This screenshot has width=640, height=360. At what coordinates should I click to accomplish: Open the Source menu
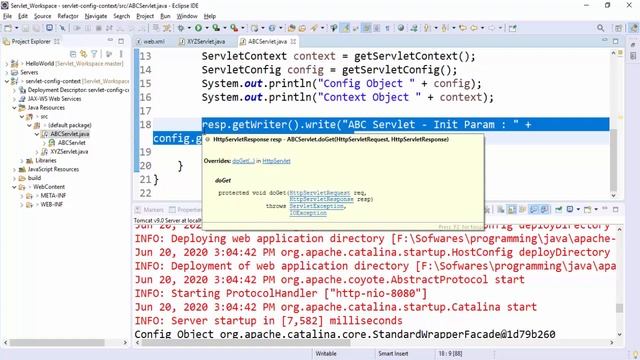click(x=42, y=16)
